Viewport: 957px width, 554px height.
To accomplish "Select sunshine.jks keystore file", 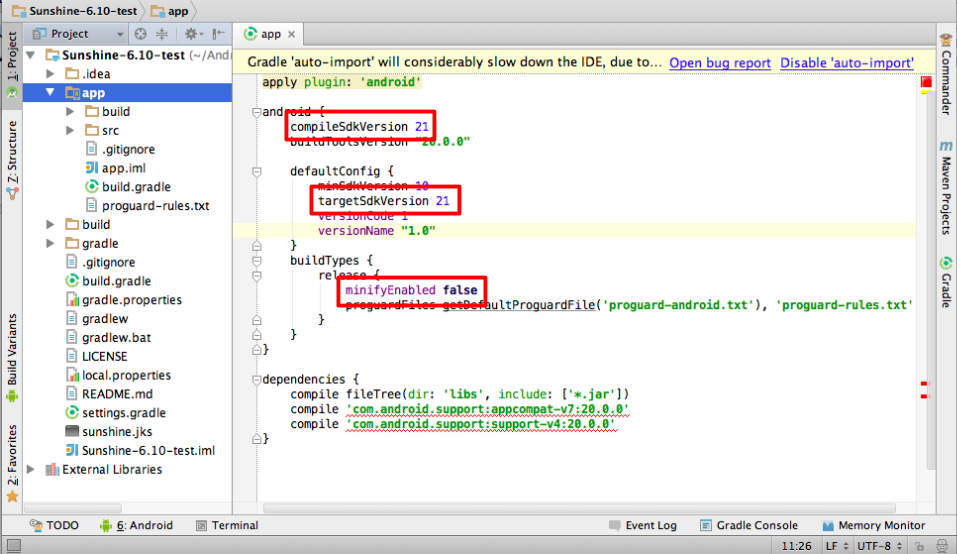I will (109, 432).
